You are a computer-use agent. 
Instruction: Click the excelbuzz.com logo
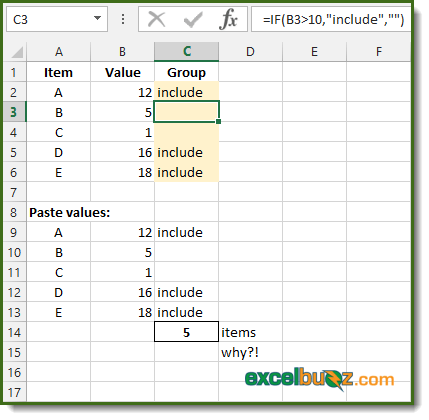[x=319, y=379]
